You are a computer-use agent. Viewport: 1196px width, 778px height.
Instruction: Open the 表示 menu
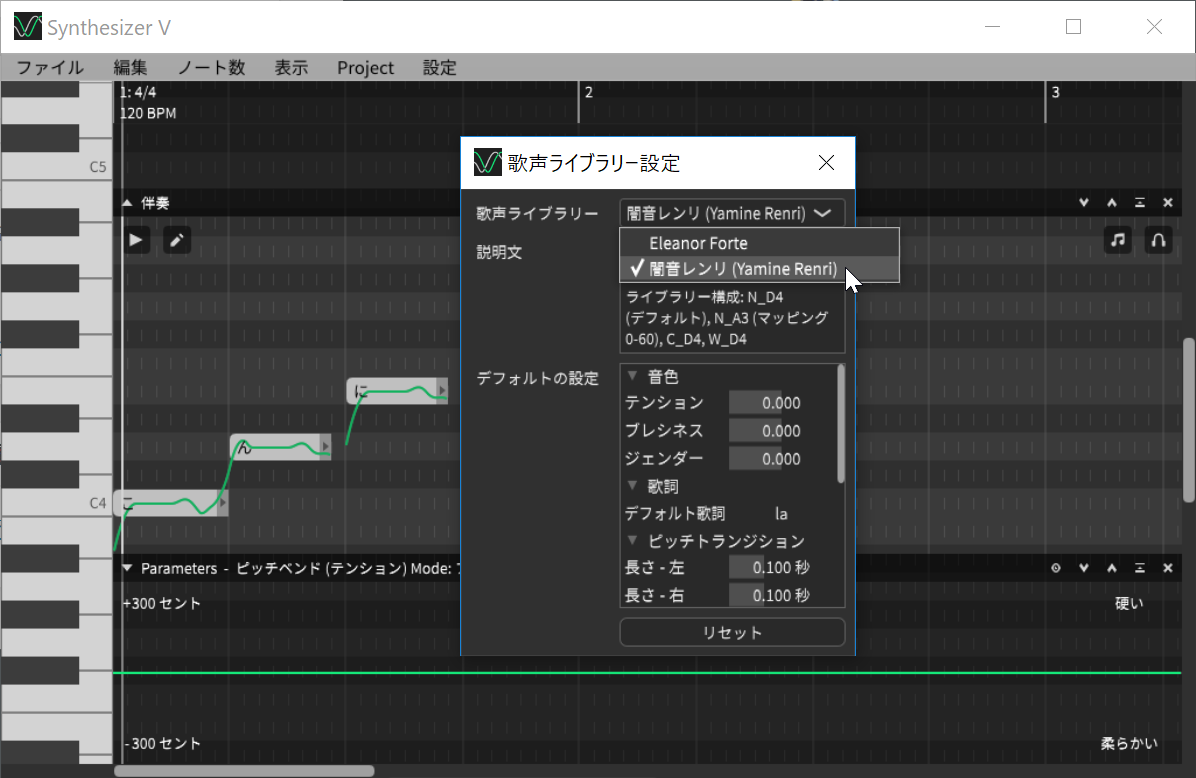tap(291, 68)
